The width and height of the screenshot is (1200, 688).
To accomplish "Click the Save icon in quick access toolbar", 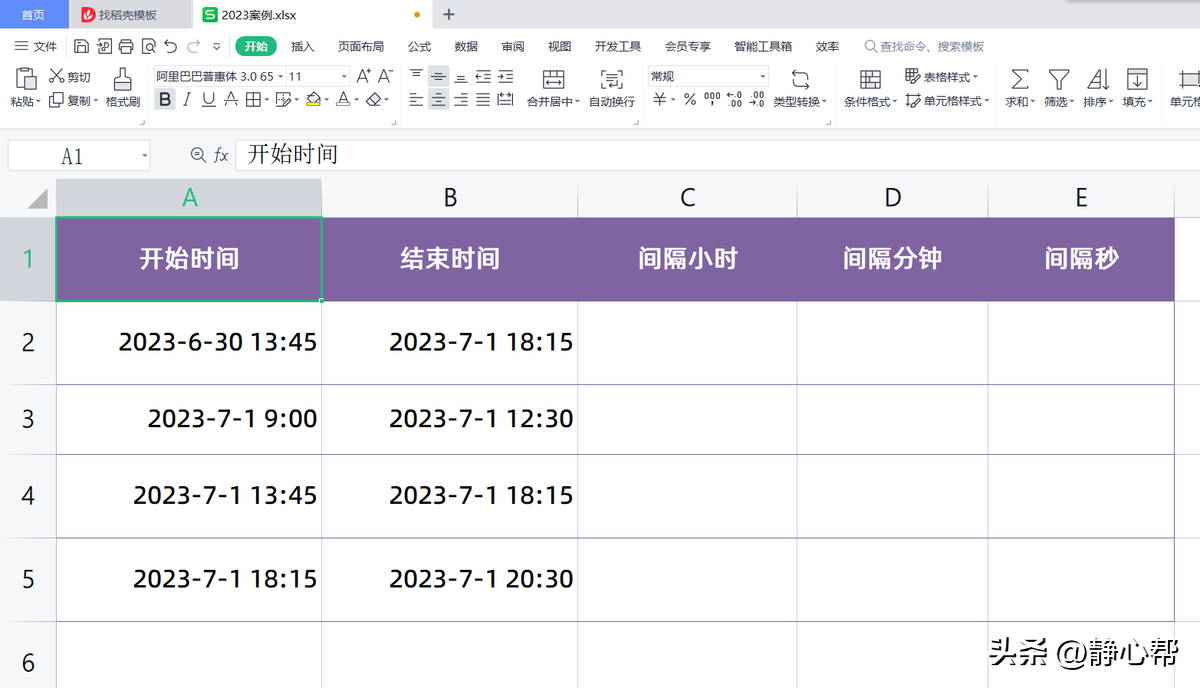I will pos(81,46).
